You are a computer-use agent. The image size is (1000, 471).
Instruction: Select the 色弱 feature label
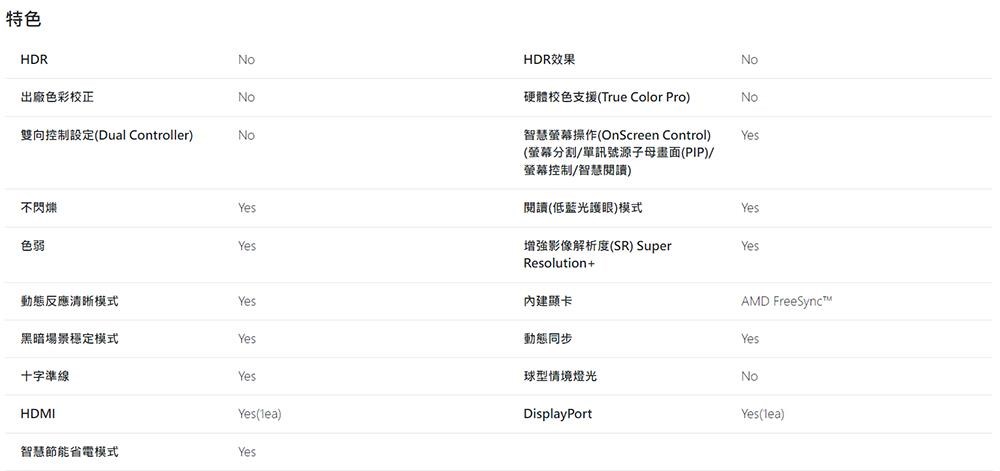click(33, 246)
